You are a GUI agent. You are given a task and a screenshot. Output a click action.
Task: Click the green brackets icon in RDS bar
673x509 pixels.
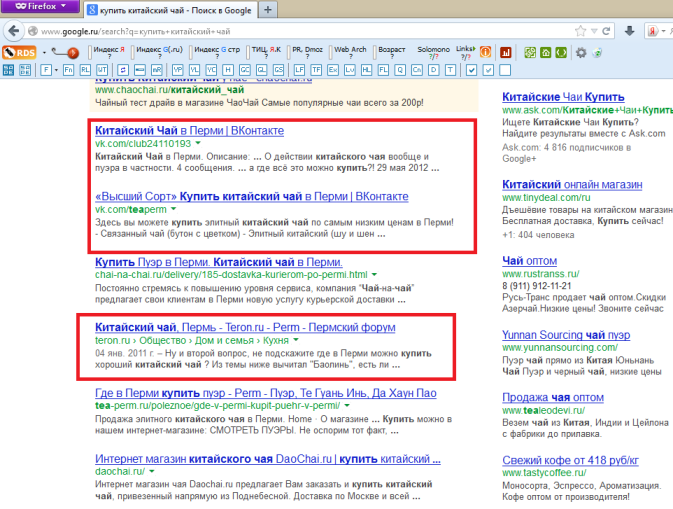(561, 53)
